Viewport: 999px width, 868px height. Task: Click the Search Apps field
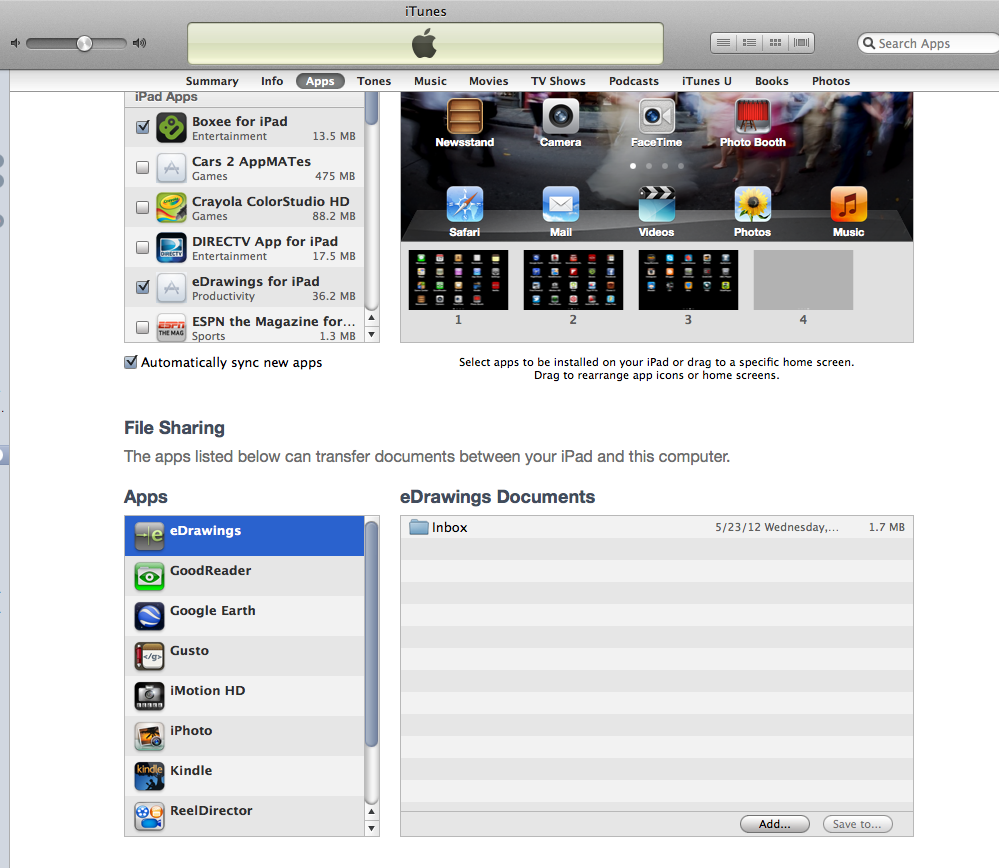(929, 43)
